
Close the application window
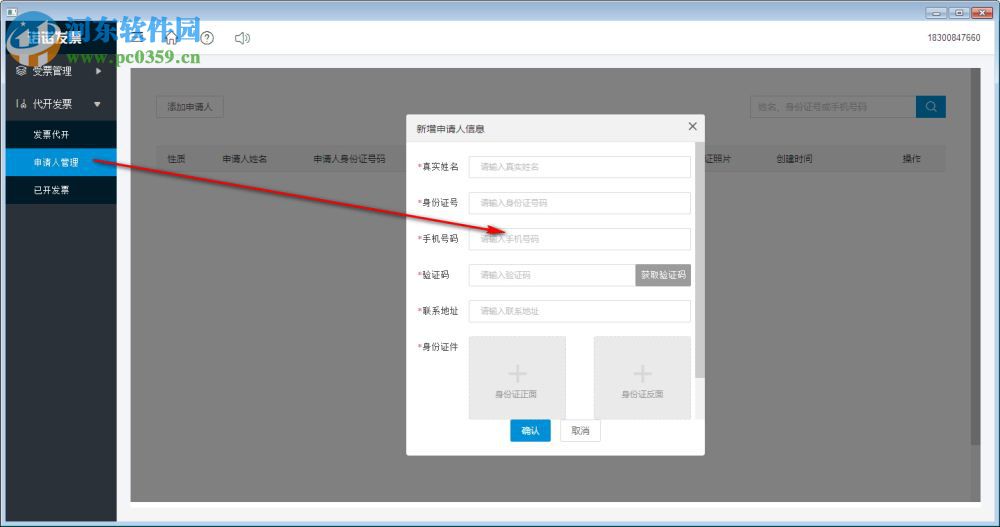[x=982, y=12]
